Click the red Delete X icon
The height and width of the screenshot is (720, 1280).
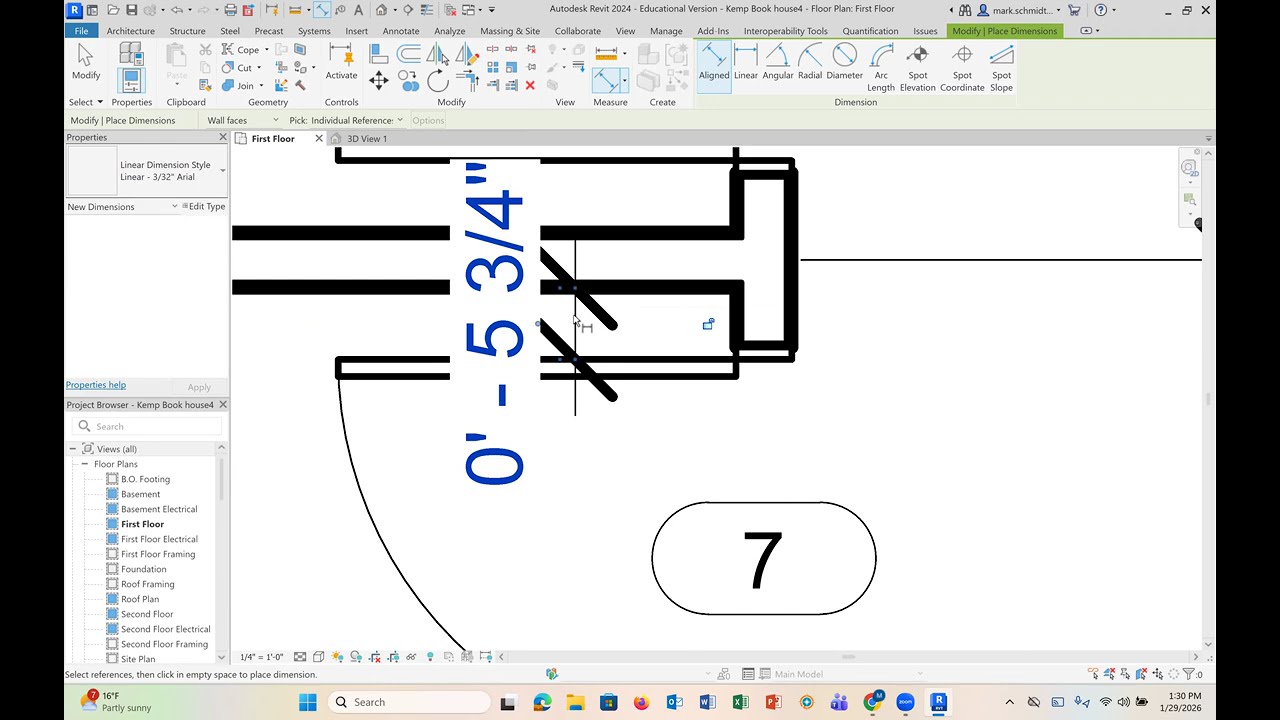pos(530,85)
